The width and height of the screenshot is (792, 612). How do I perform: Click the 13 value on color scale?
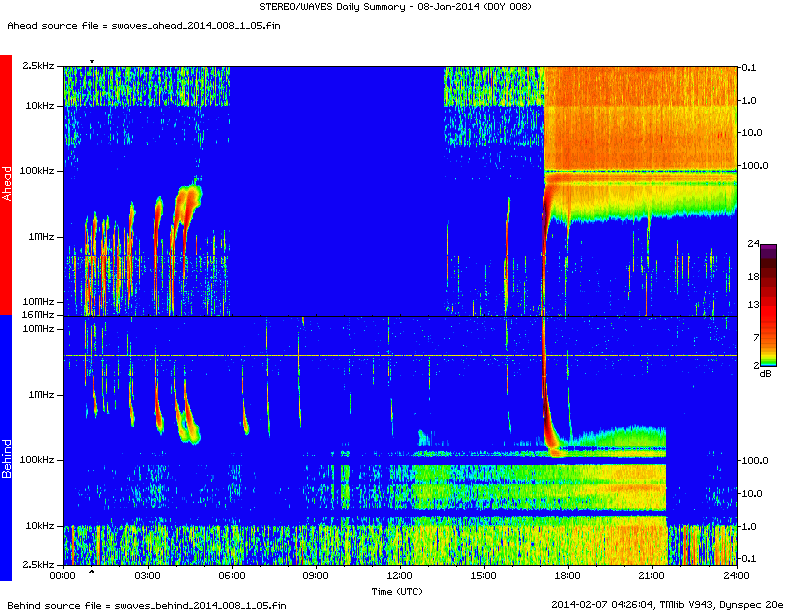(753, 304)
